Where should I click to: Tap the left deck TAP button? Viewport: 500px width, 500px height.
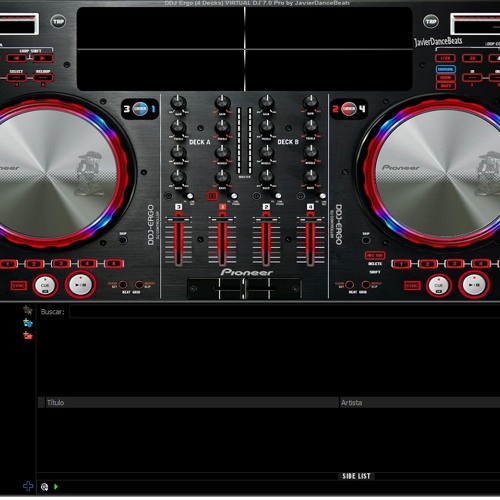tap(58, 22)
